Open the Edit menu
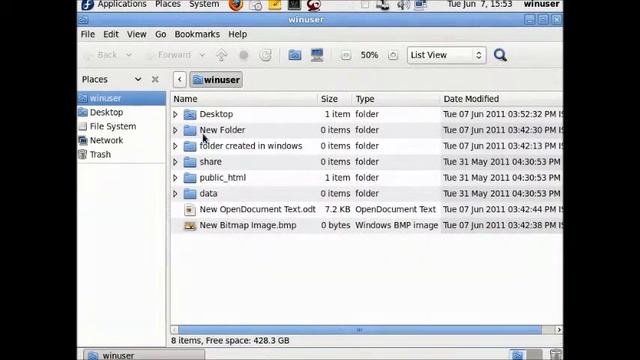Viewport: 640px width, 360px height. tap(111, 34)
